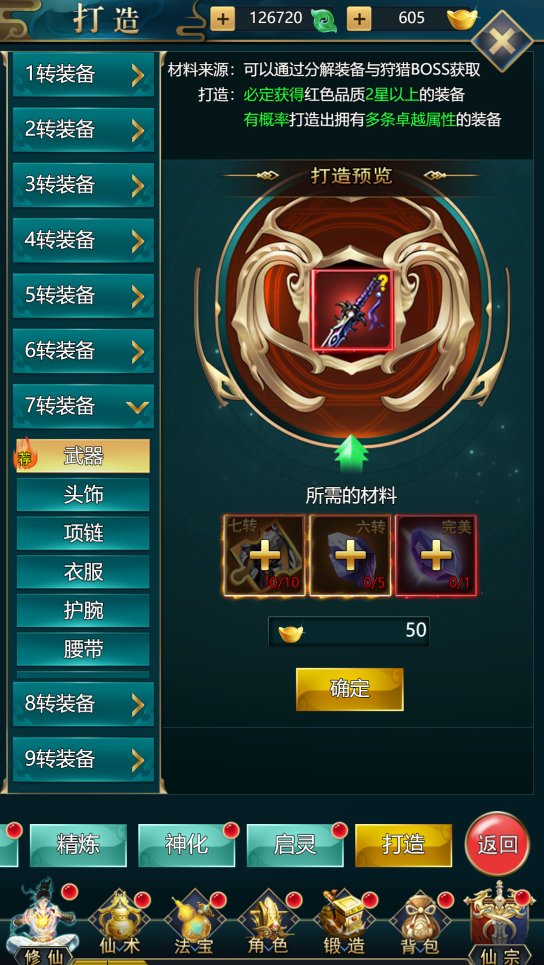Expand the 9转装备 category

(x=84, y=759)
